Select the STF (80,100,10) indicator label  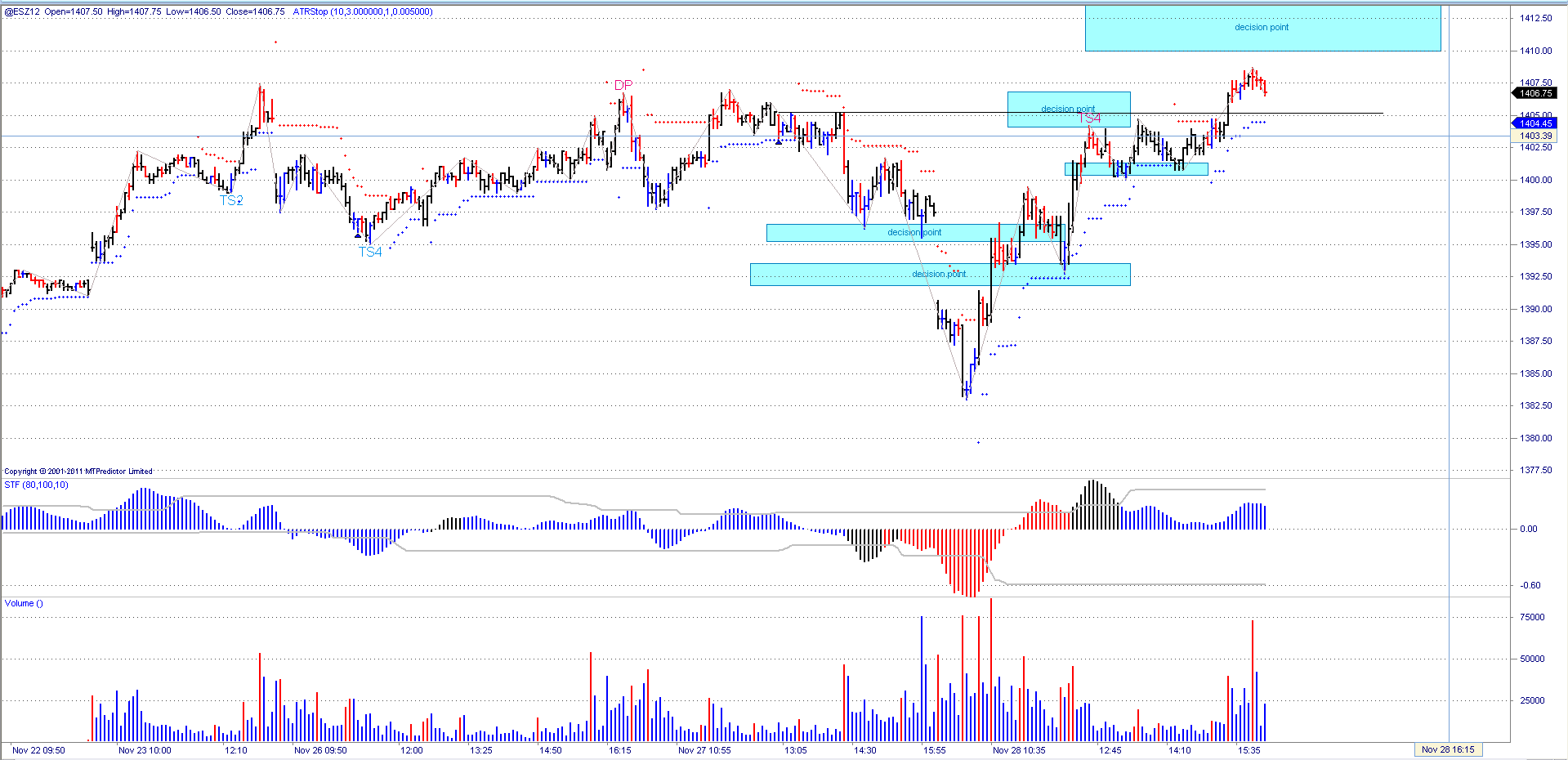pos(37,485)
